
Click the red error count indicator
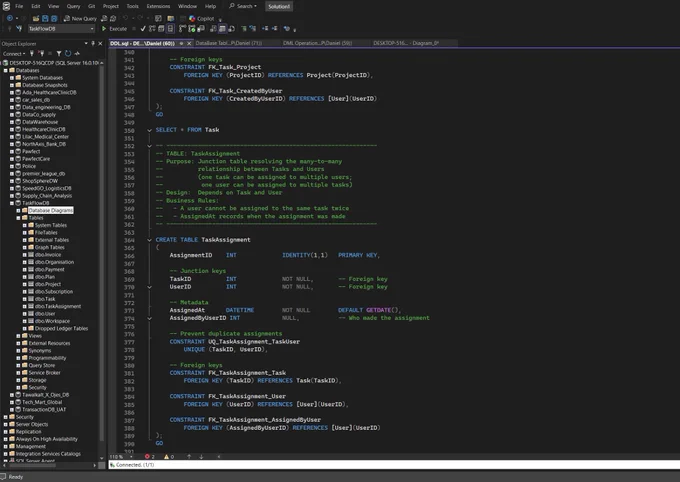pos(150,456)
